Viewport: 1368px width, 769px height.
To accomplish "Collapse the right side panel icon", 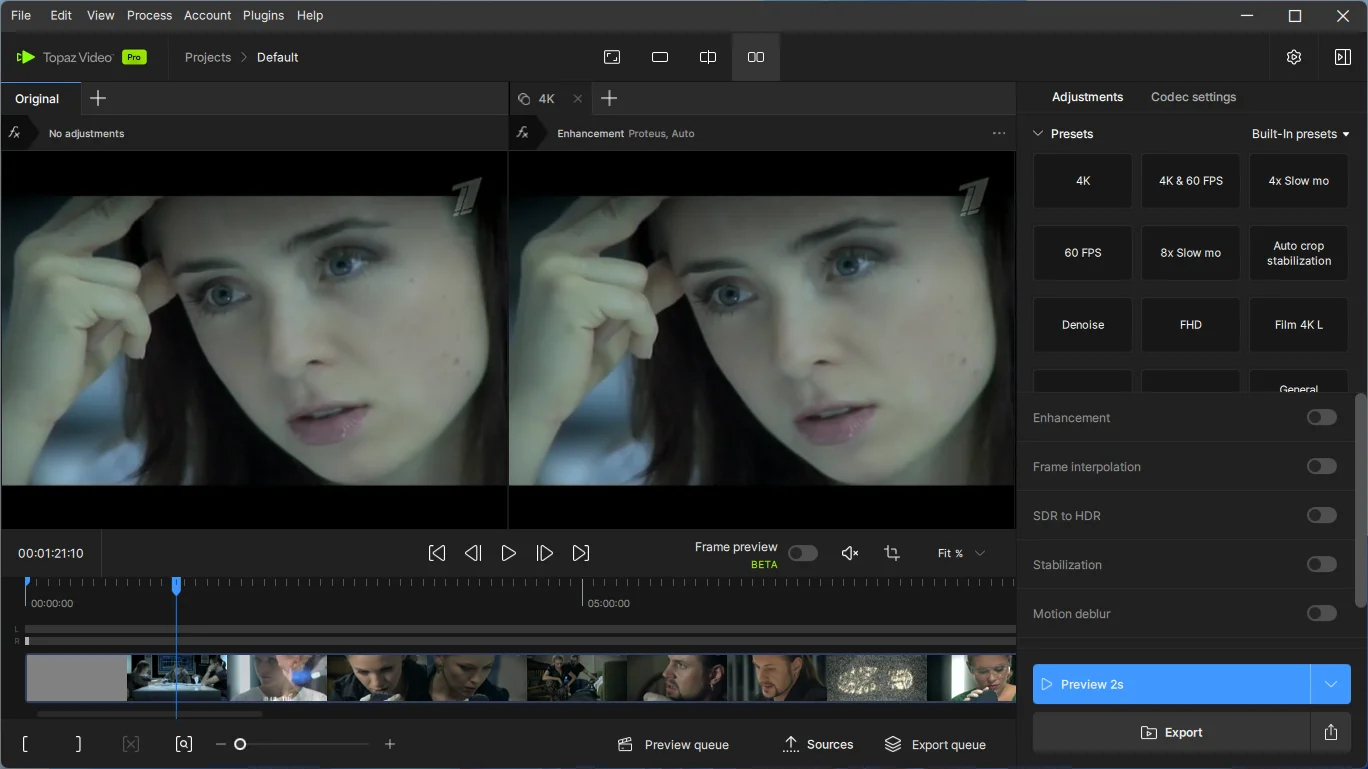I will (1343, 57).
